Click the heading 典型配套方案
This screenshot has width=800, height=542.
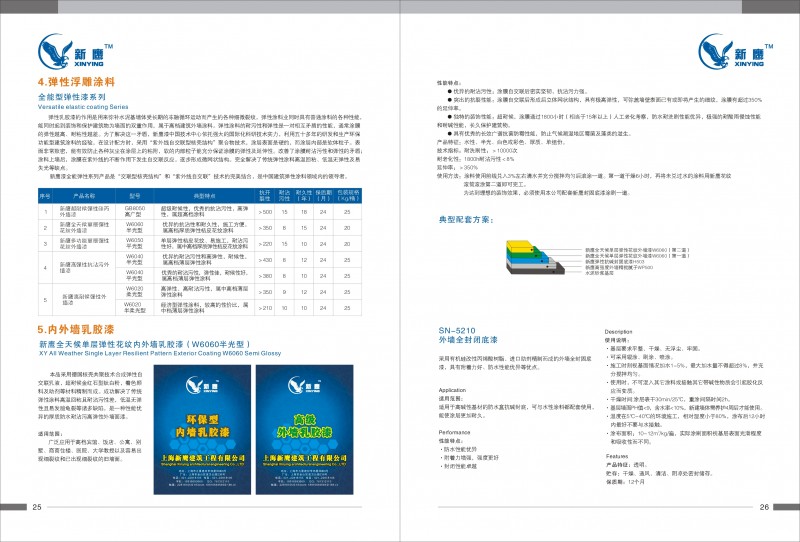click(x=466, y=220)
